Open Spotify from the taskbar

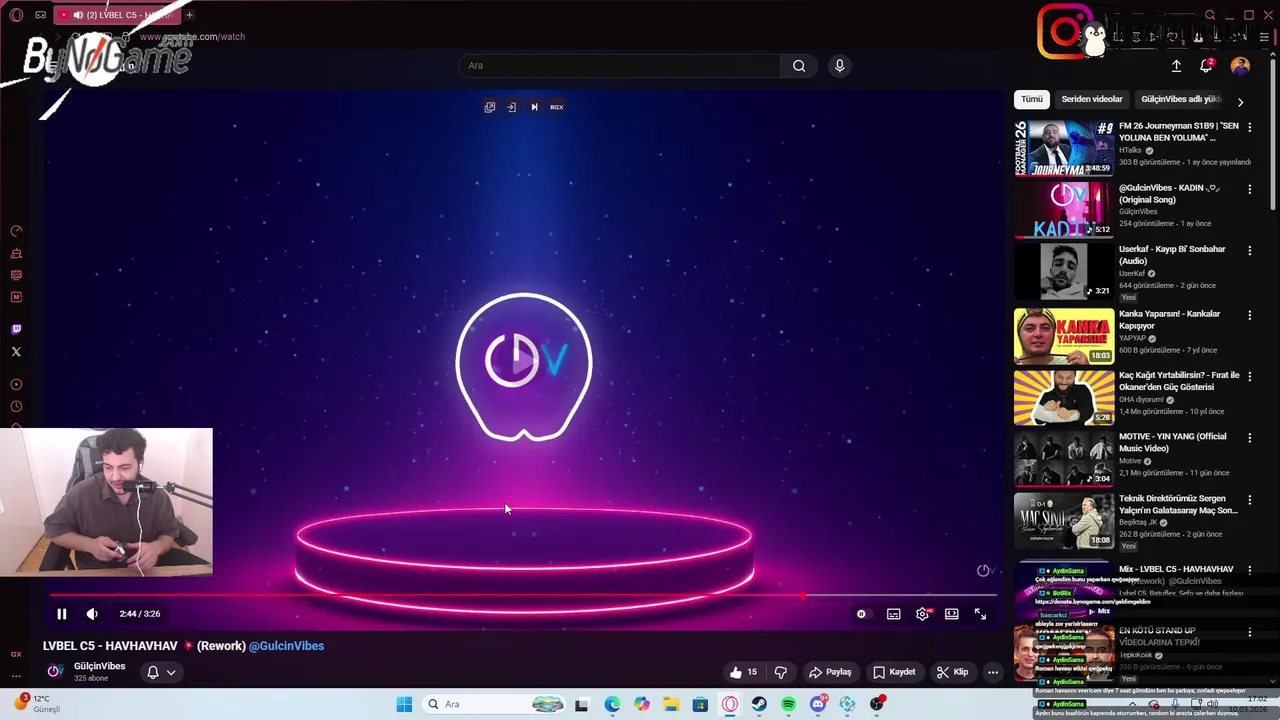(x=788, y=704)
